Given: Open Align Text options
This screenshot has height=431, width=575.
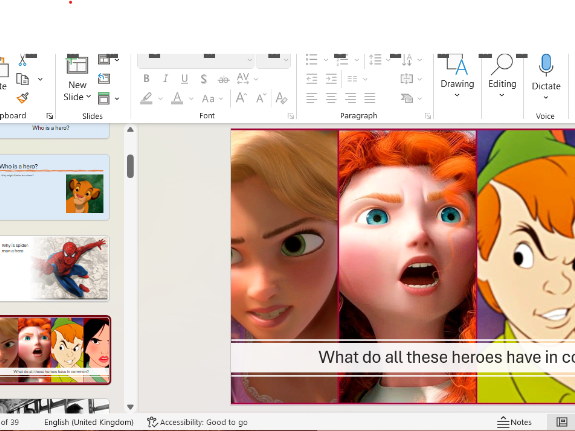Looking at the screenshot, I should point(411,79).
